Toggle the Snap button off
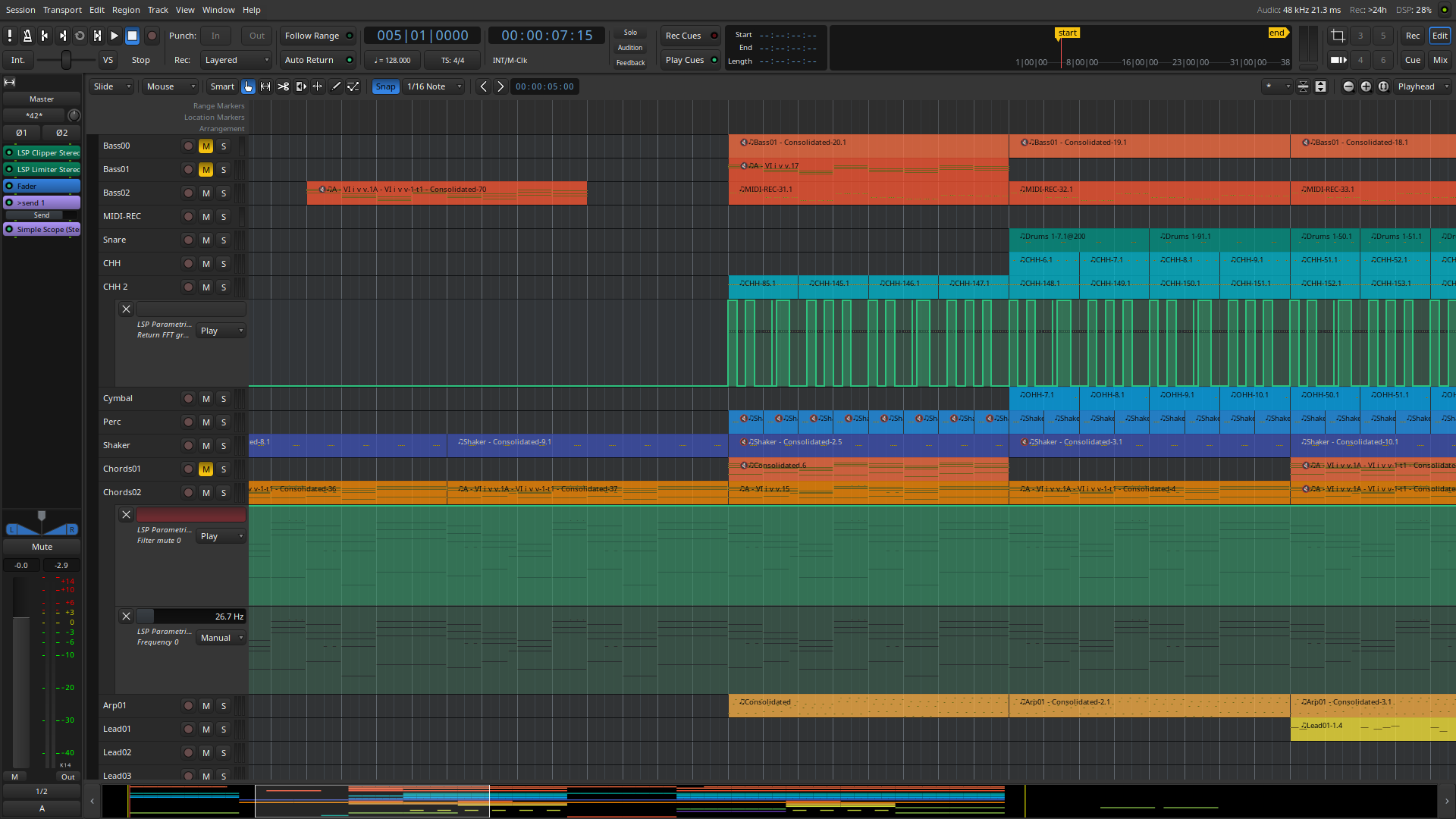 pyautogui.click(x=385, y=86)
